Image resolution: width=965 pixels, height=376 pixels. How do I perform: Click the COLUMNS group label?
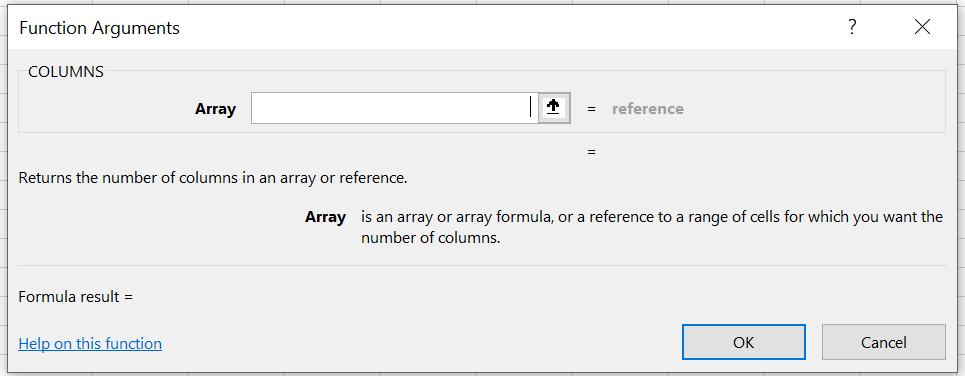[66, 72]
